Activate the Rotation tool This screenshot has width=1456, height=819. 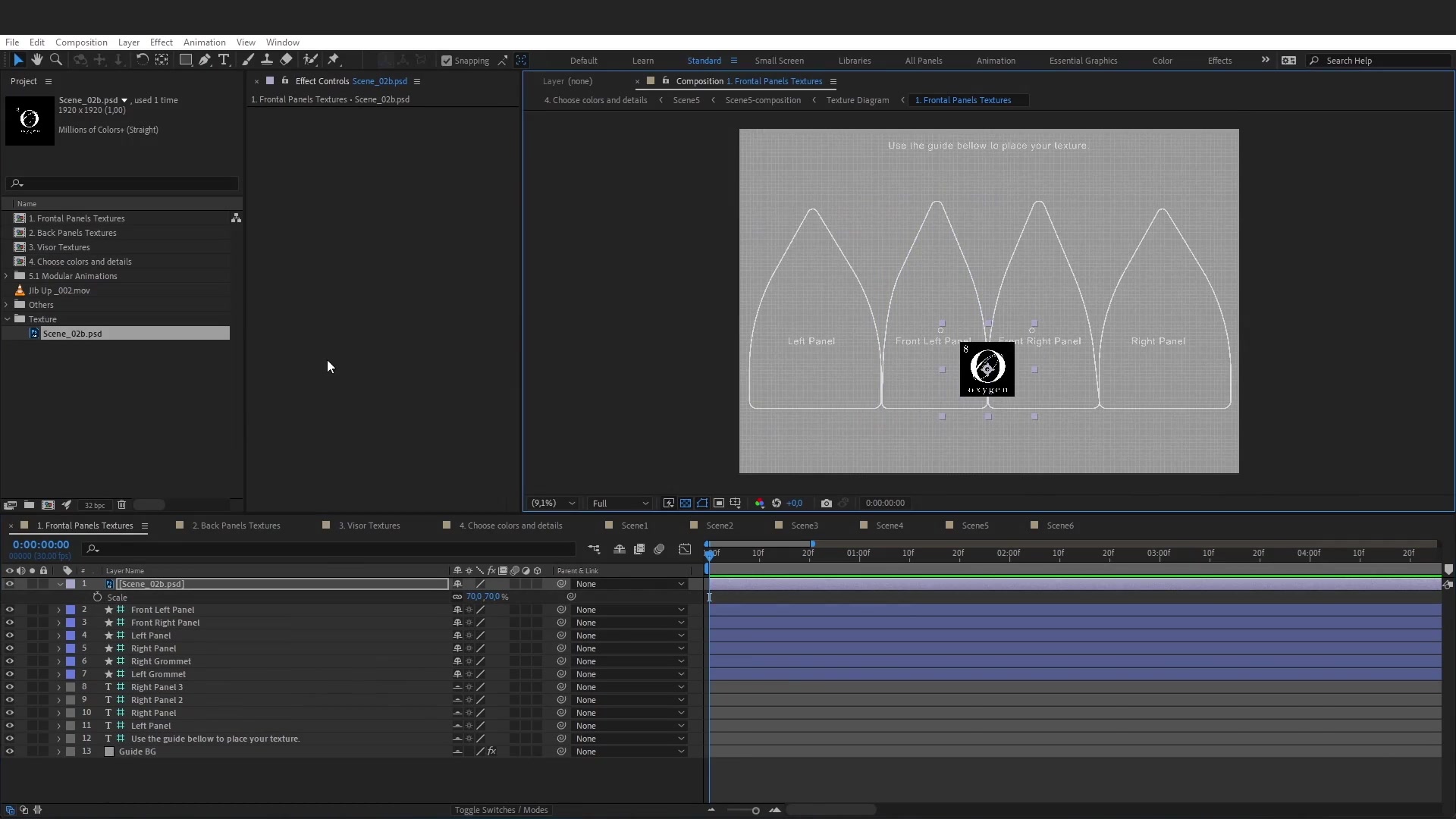143,60
